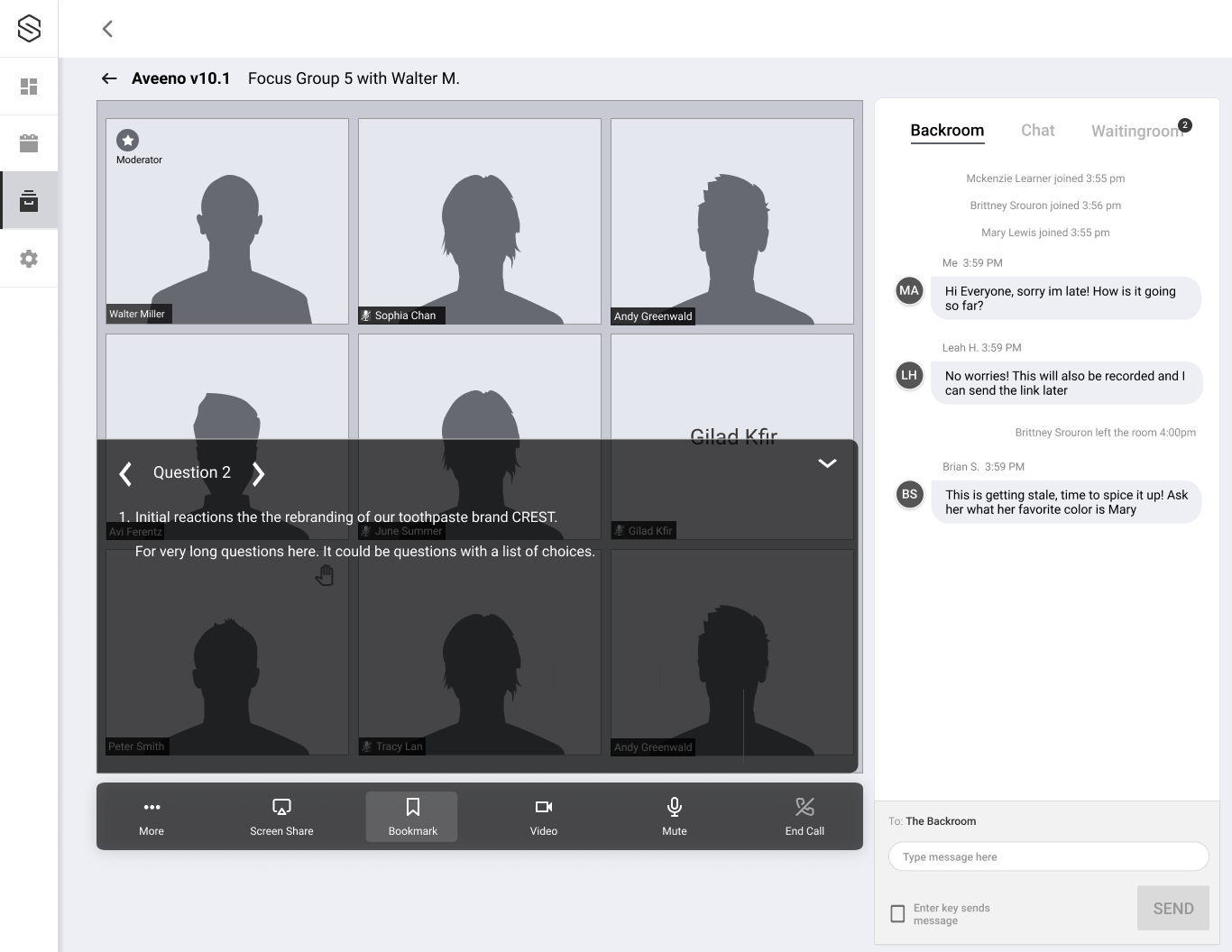Click the top bar back chevron
1232x952 pixels.
107,29
